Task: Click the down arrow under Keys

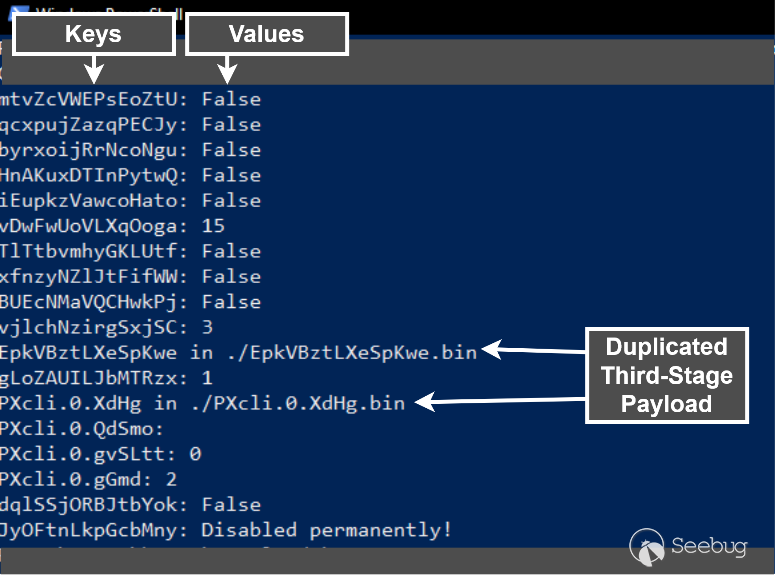Action: [x=93, y=68]
